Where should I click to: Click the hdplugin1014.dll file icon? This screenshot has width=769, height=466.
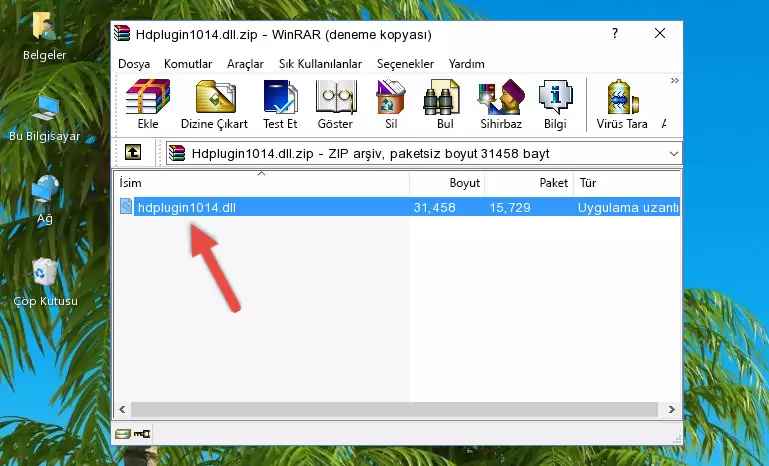coord(126,207)
